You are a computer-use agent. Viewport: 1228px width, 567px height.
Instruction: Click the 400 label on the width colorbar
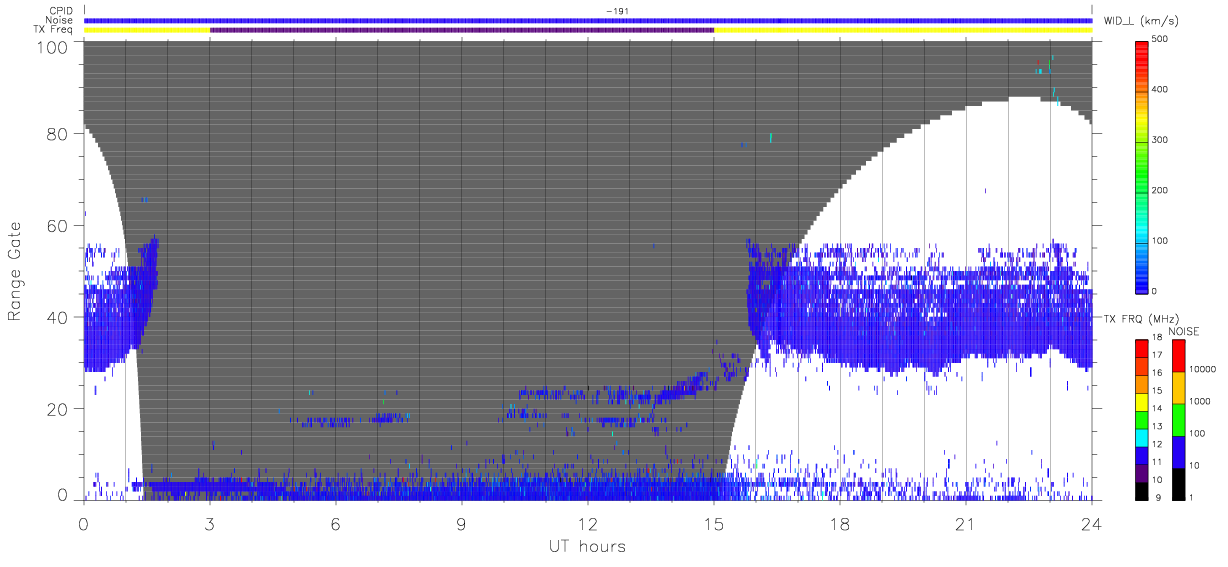click(1160, 90)
